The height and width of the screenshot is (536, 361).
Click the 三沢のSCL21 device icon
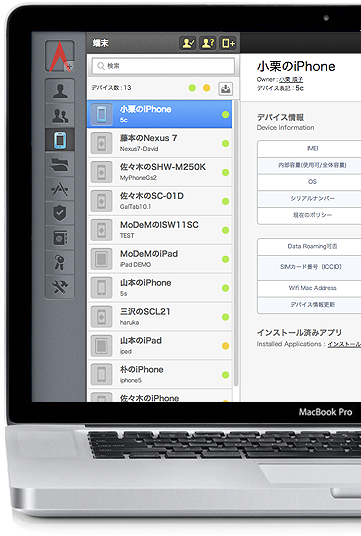click(x=102, y=317)
